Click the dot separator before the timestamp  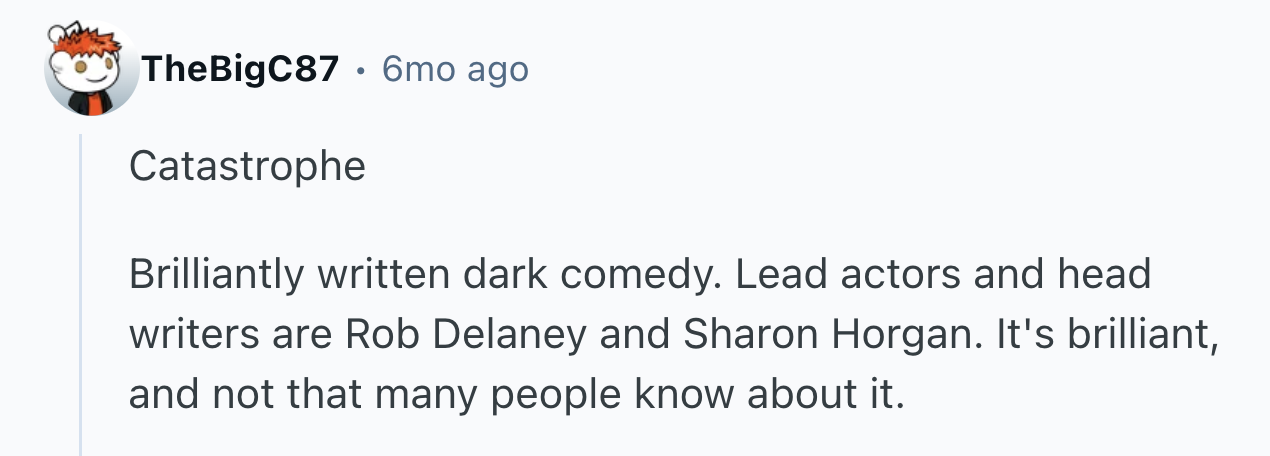(360, 71)
